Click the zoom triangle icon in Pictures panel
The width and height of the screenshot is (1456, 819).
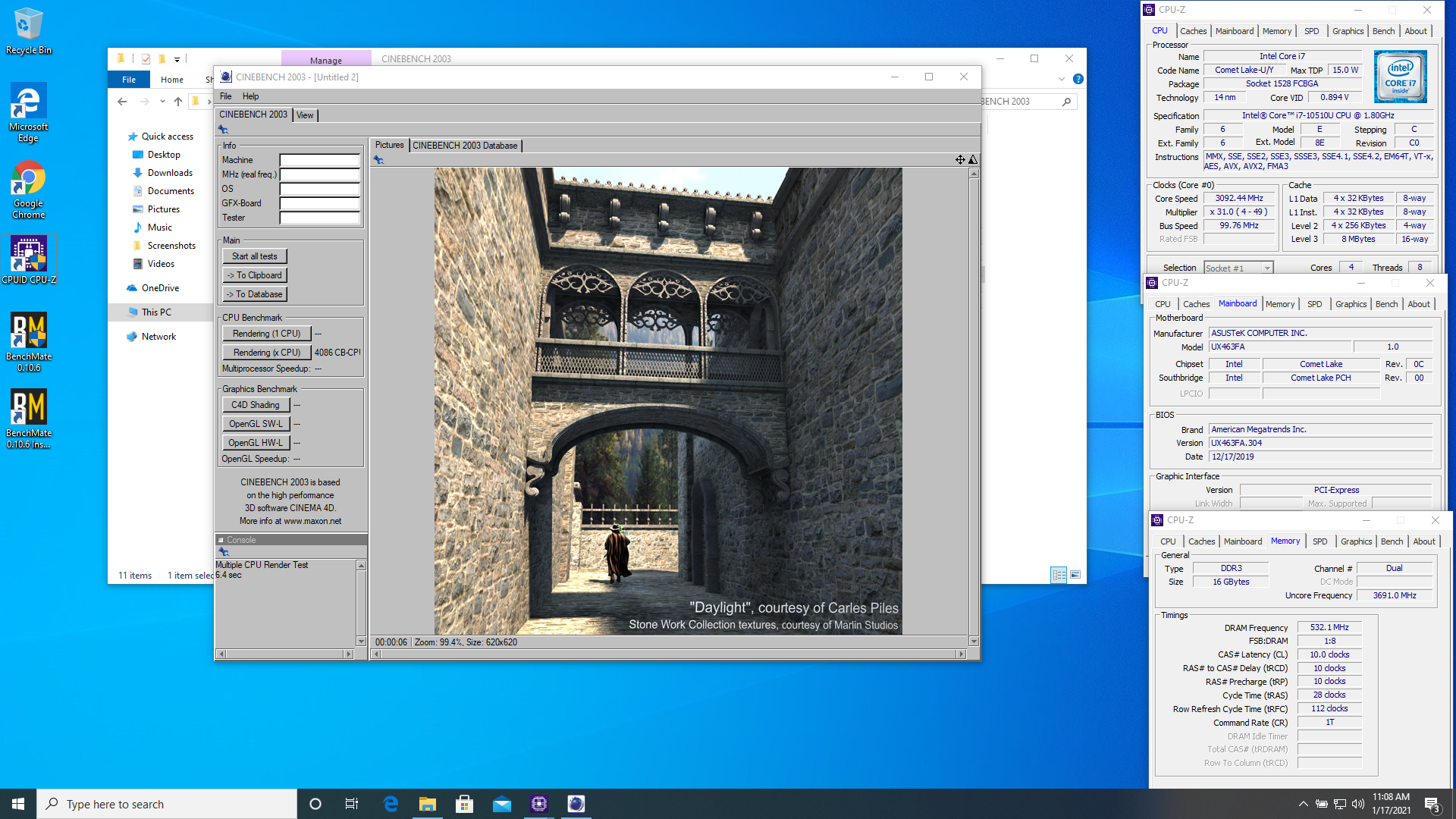973,160
